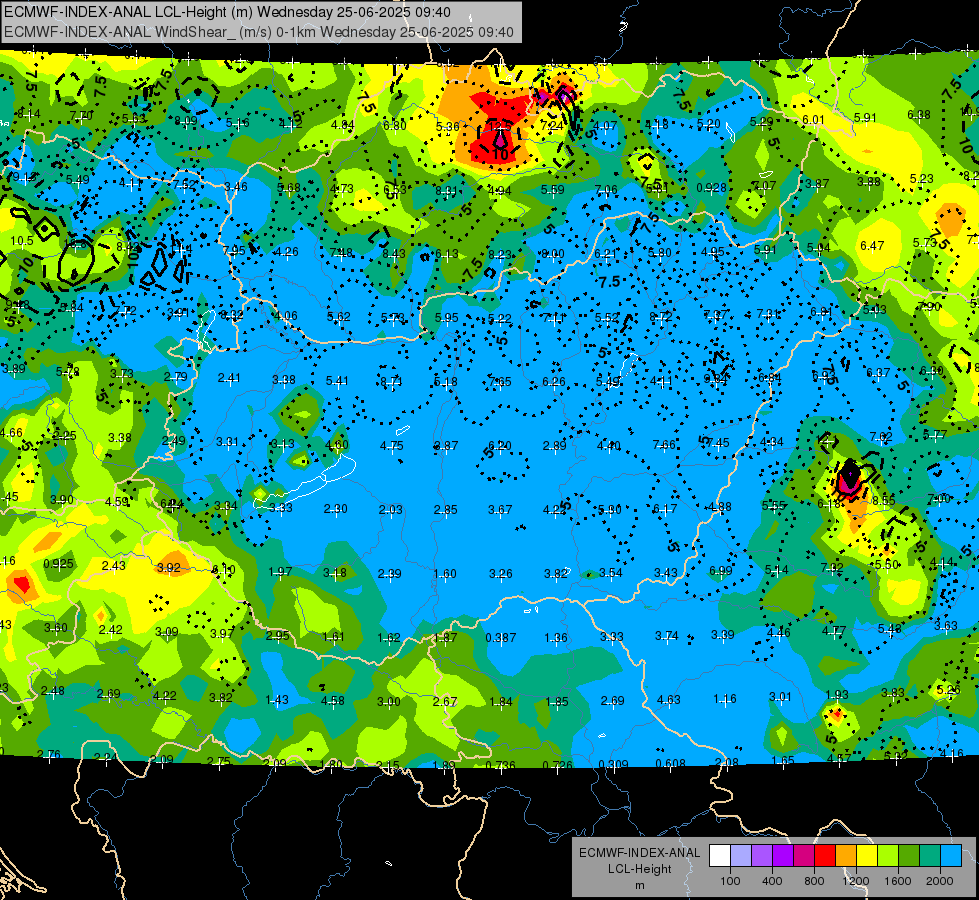The height and width of the screenshot is (900, 979).
Task: Click the white swatch in LCL-Height legend
Action: 720,856
